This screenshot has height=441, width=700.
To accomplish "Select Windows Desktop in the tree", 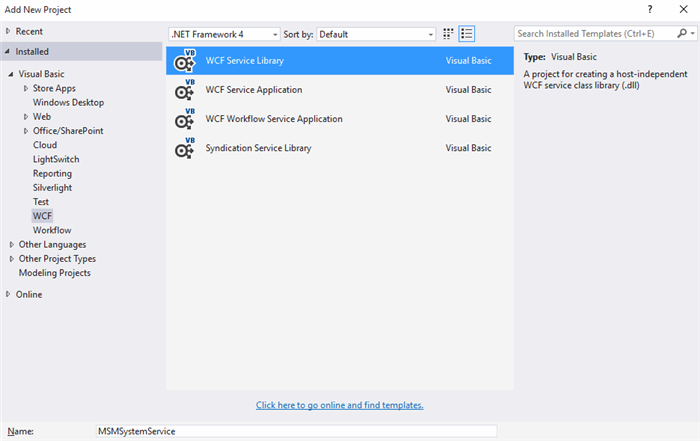I will pyautogui.click(x=68, y=103).
